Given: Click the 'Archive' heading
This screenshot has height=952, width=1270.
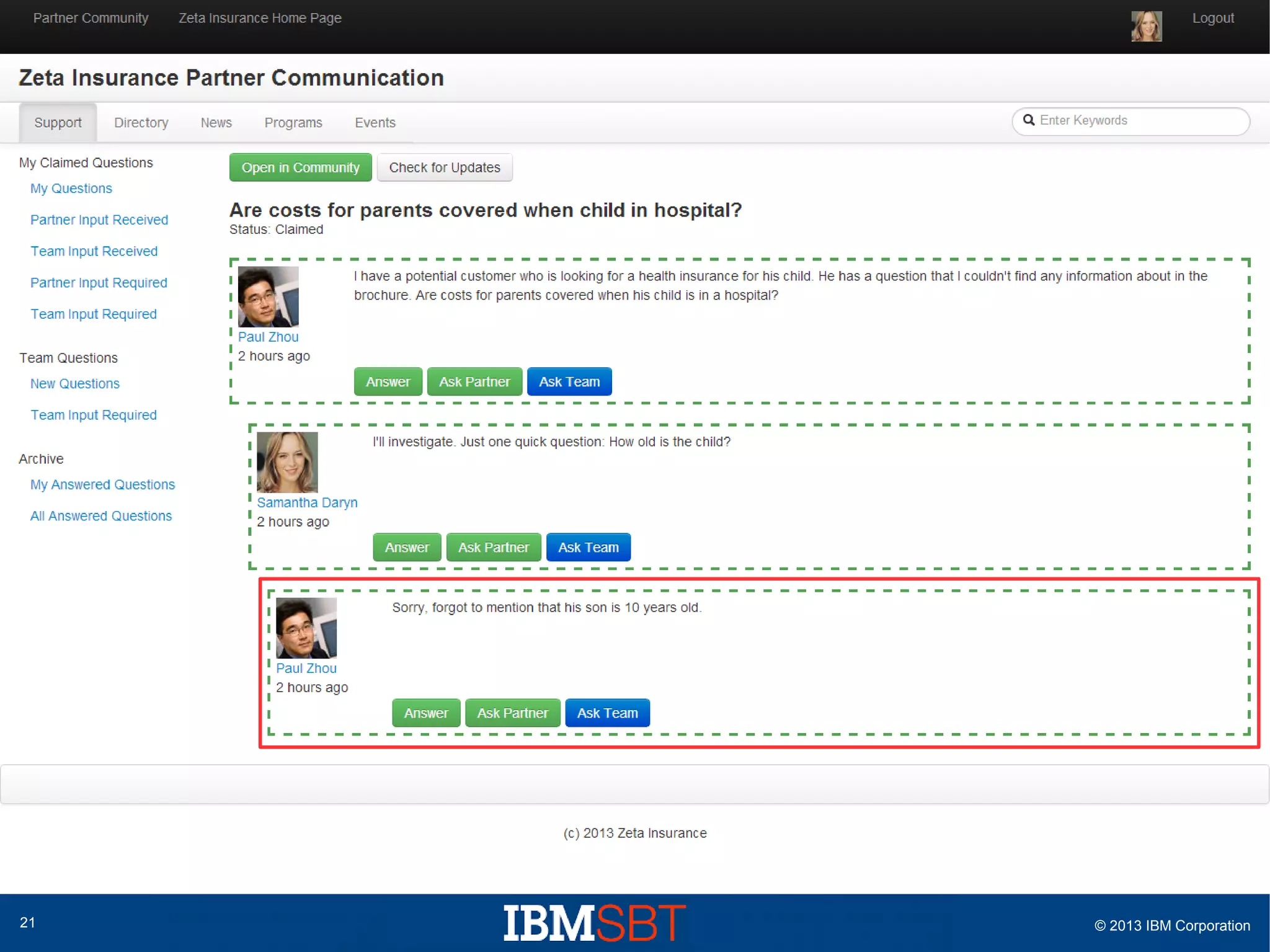Looking at the screenshot, I should [41, 459].
